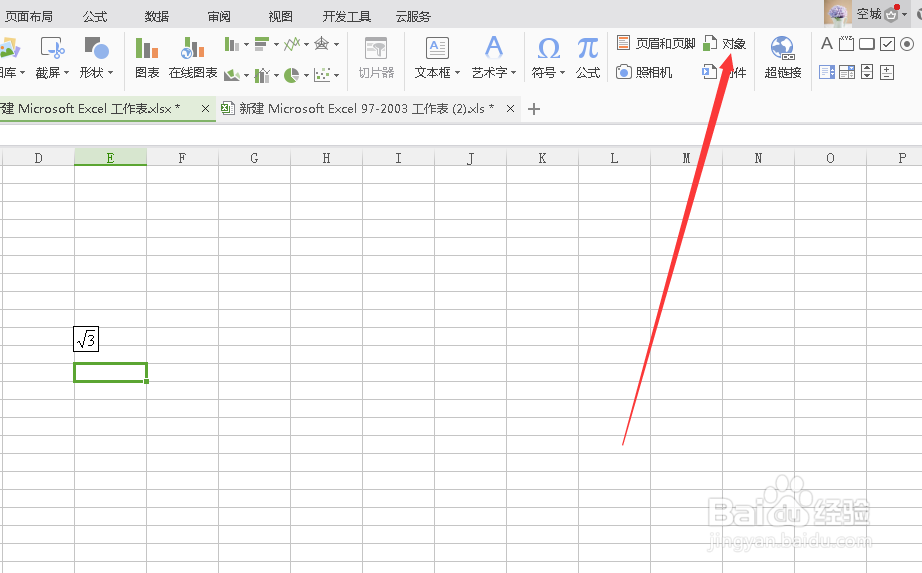
Task: Select the Combo Box form control icon
Action: tap(847, 72)
